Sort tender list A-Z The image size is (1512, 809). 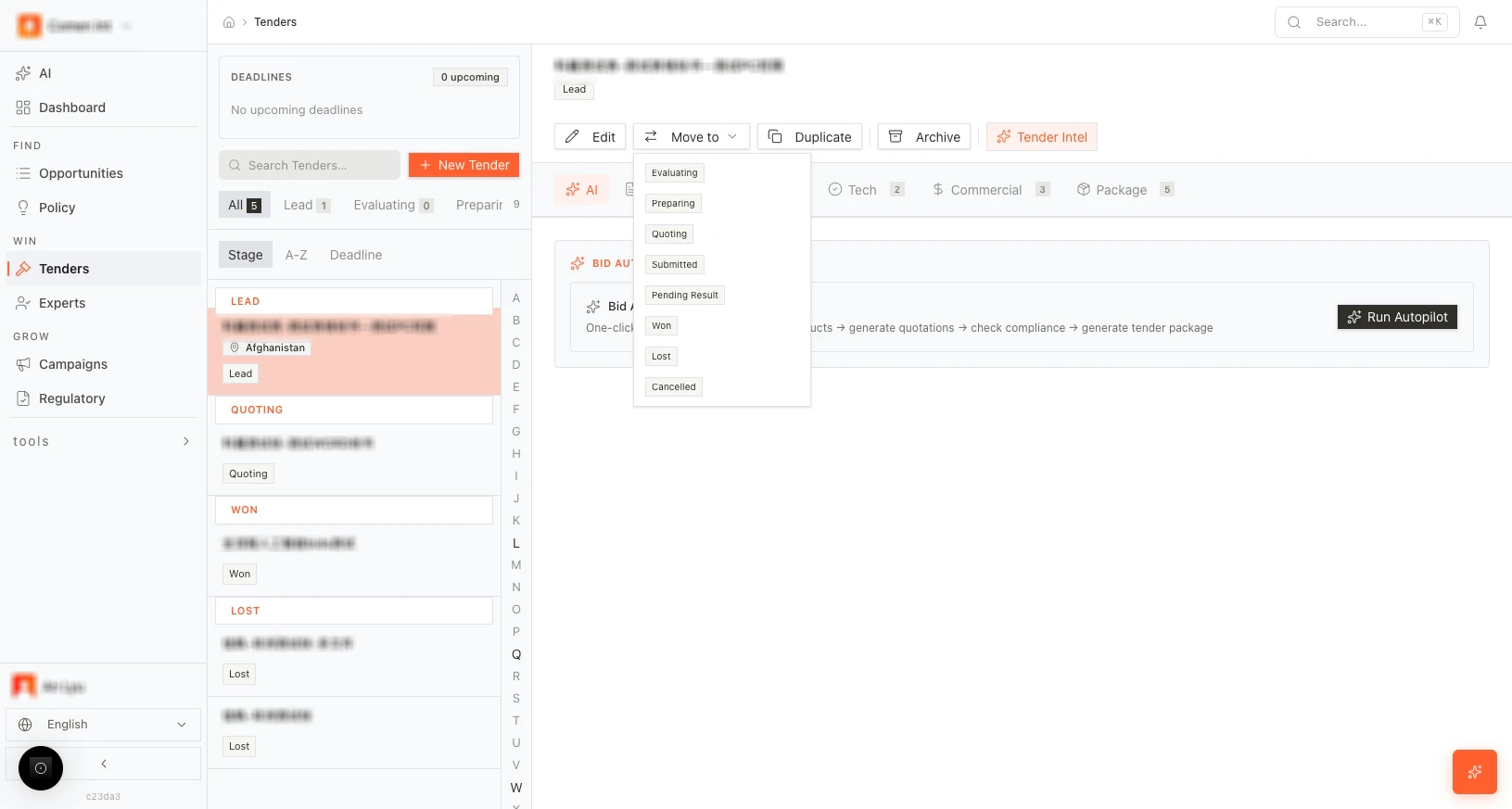pyautogui.click(x=297, y=255)
